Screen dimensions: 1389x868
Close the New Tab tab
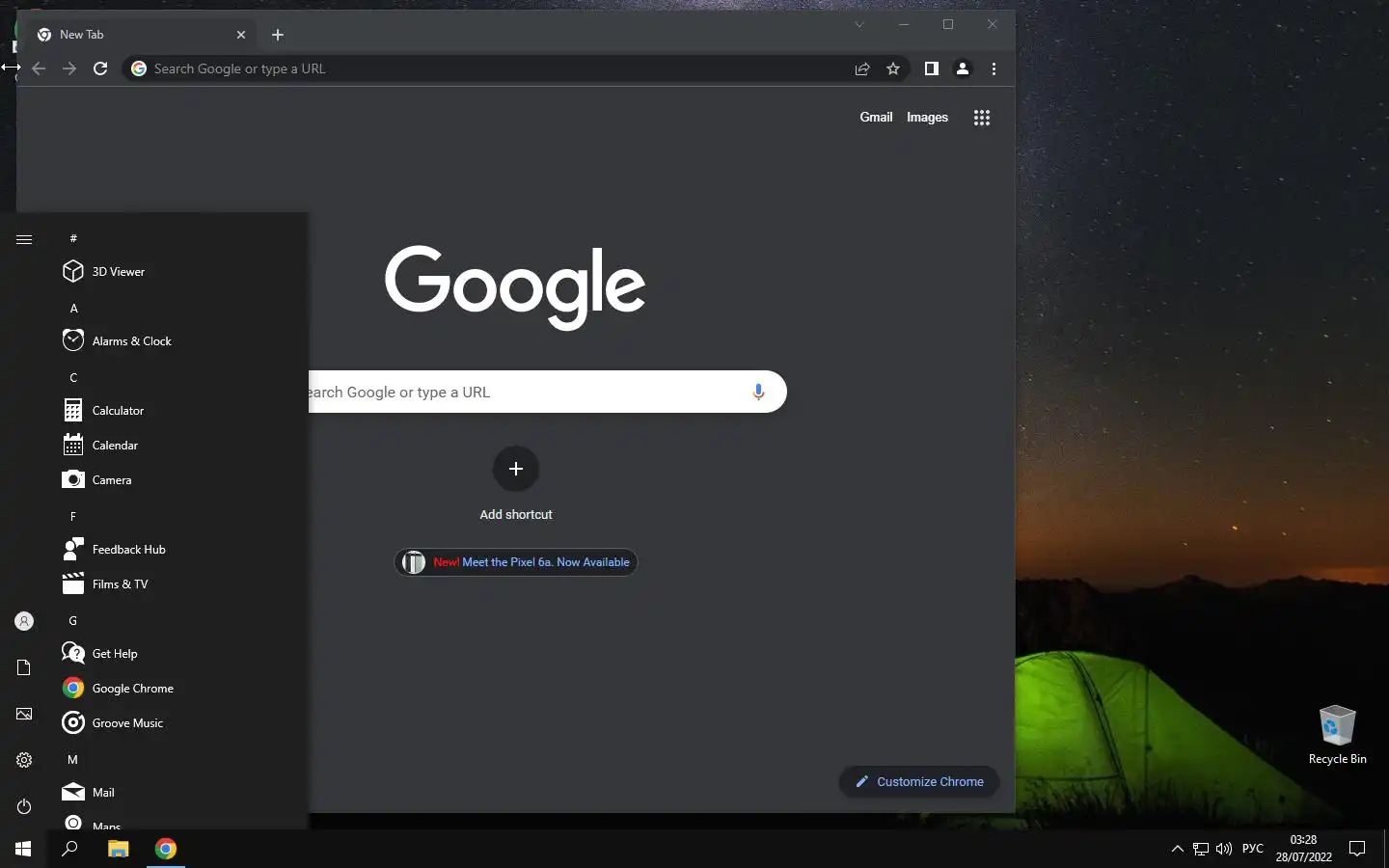(x=241, y=35)
